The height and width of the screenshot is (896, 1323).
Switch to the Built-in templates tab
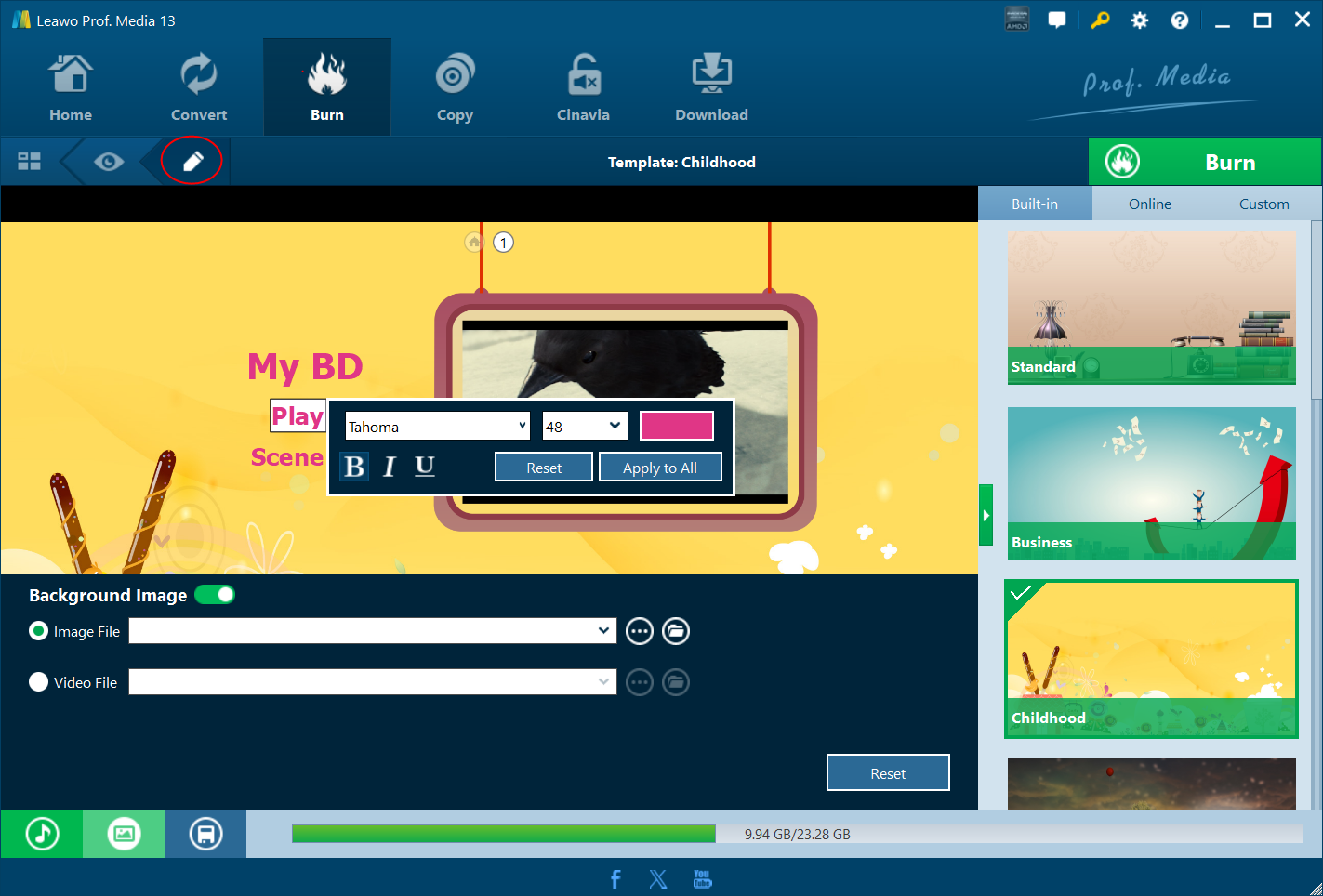pyautogui.click(x=1035, y=204)
